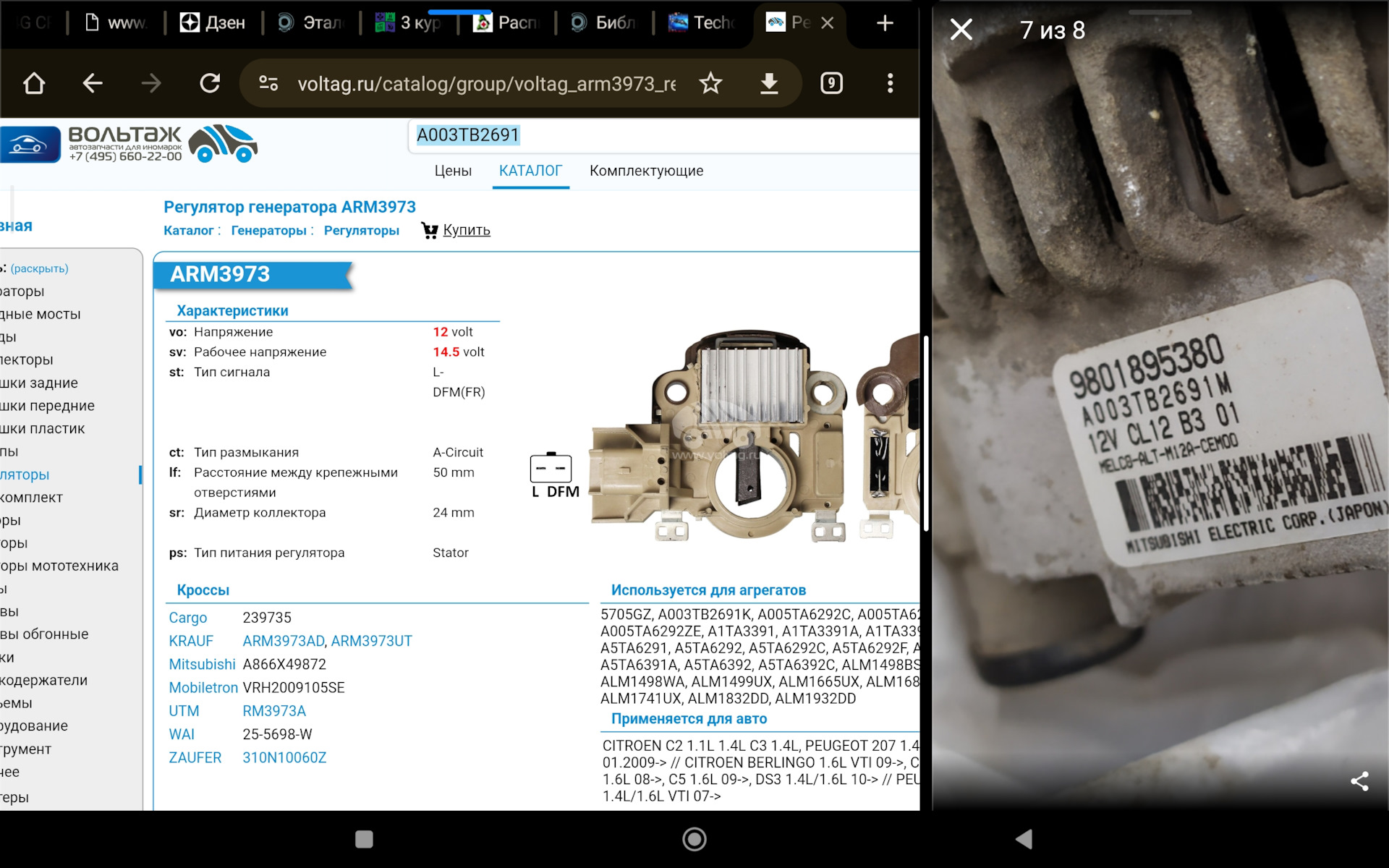
Task: Select sidebar item ending 'кодержатели'
Action: pos(43,680)
